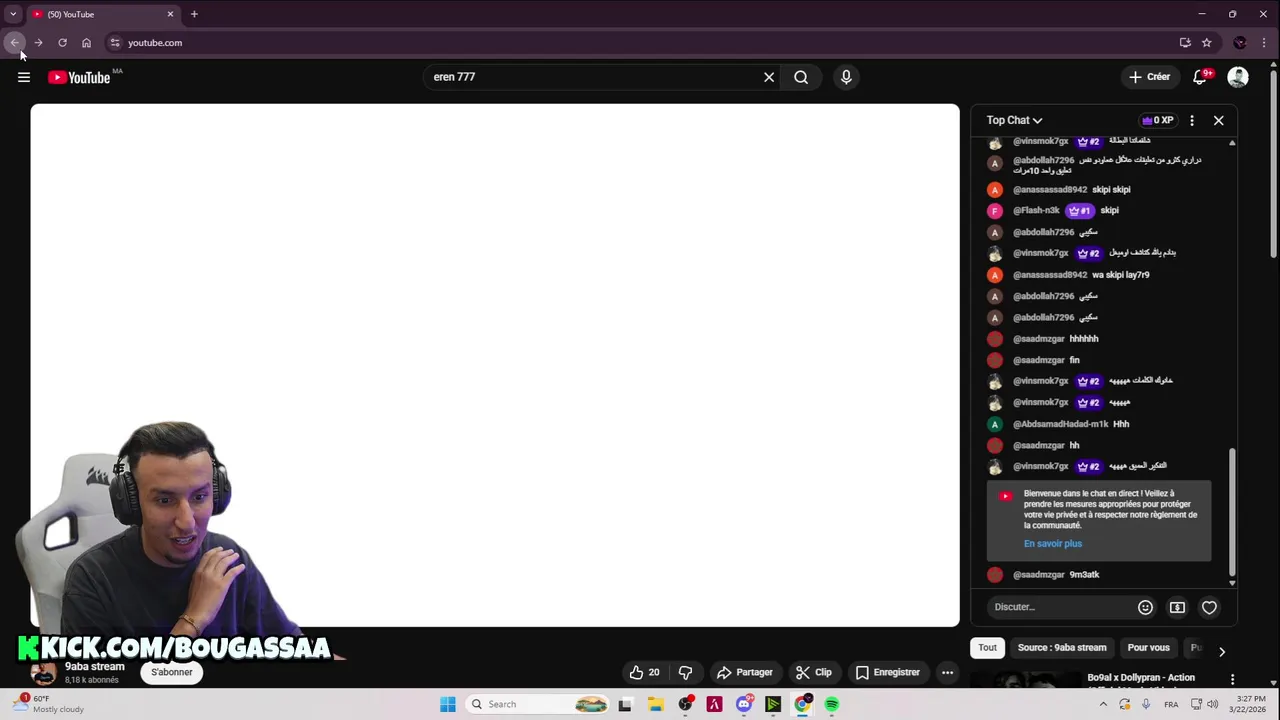Click the Clip scissors button

[813, 672]
